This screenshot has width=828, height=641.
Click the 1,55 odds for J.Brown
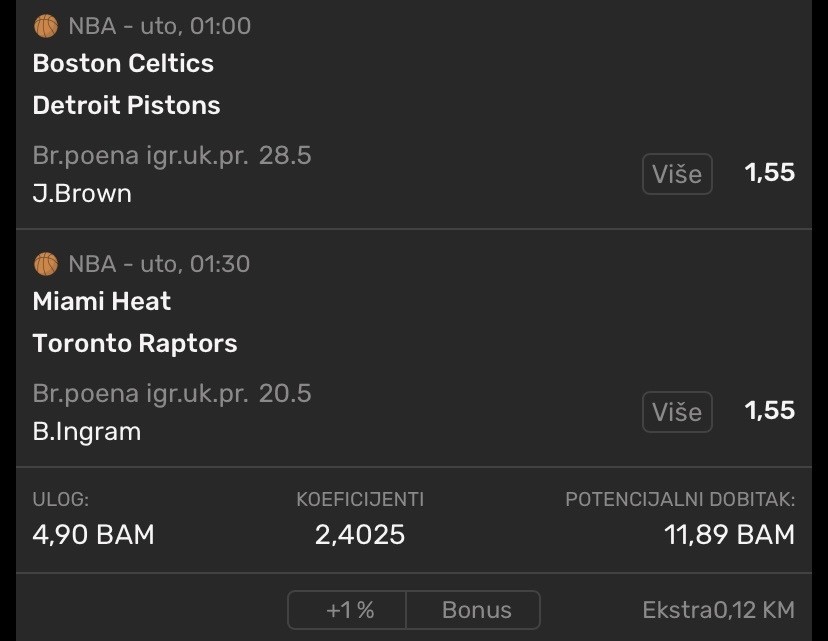pyautogui.click(x=769, y=173)
